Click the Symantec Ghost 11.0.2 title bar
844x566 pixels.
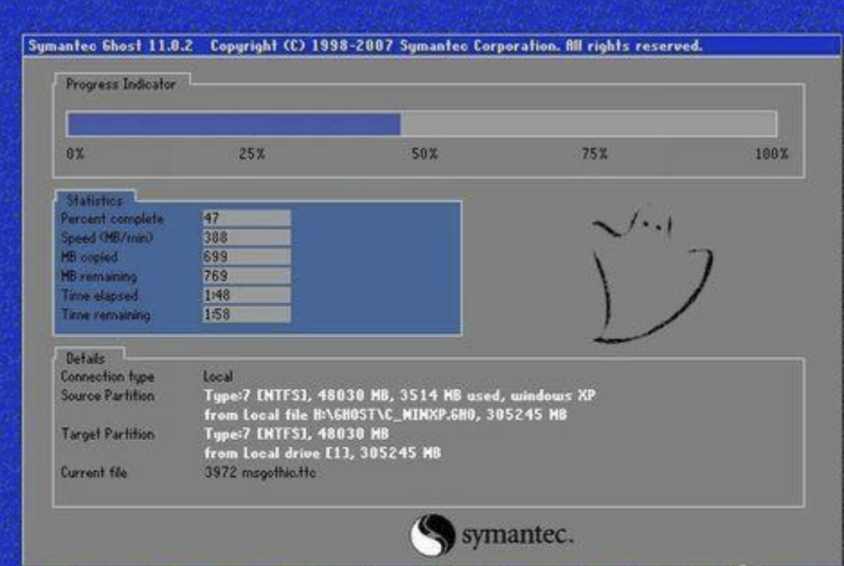pos(365,46)
